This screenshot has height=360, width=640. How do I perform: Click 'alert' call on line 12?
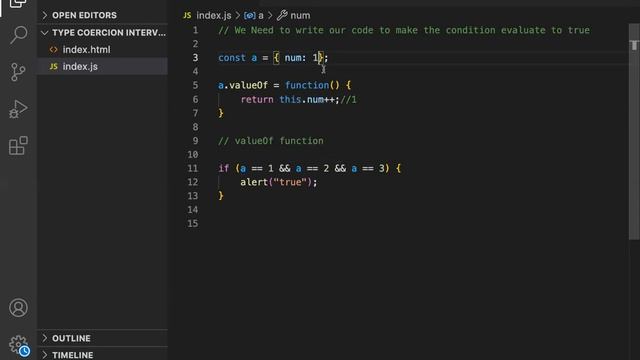254,182
